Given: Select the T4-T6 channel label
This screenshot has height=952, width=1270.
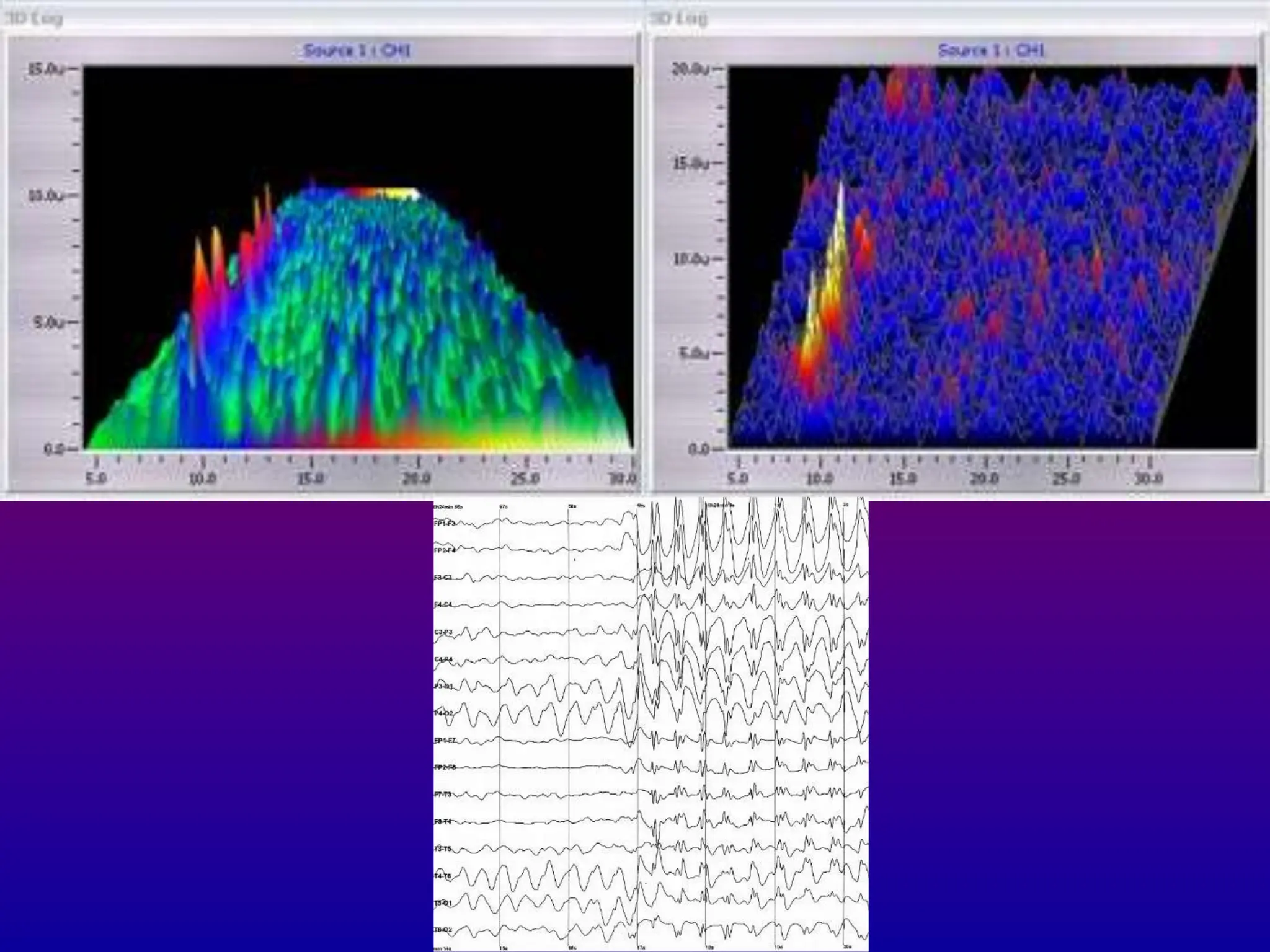Looking at the screenshot, I should point(443,876).
